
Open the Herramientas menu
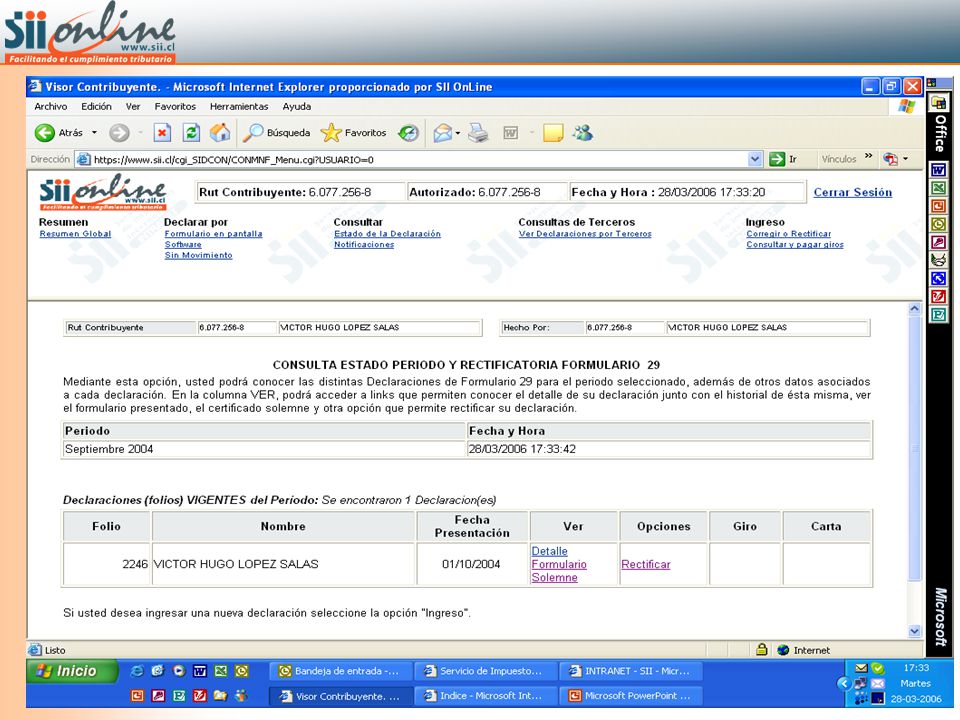pyautogui.click(x=239, y=107)
